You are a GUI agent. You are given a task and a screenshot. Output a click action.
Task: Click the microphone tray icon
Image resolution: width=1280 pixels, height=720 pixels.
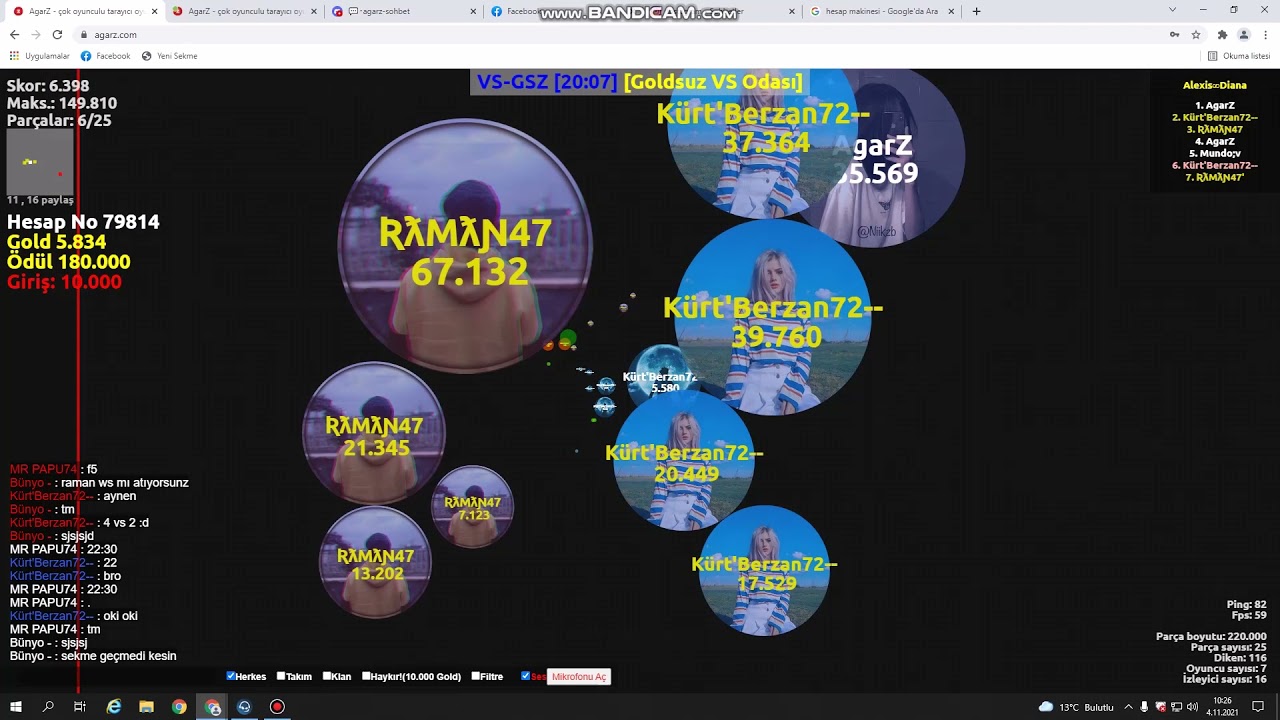pyautogui.click(x=1145, y=707)
